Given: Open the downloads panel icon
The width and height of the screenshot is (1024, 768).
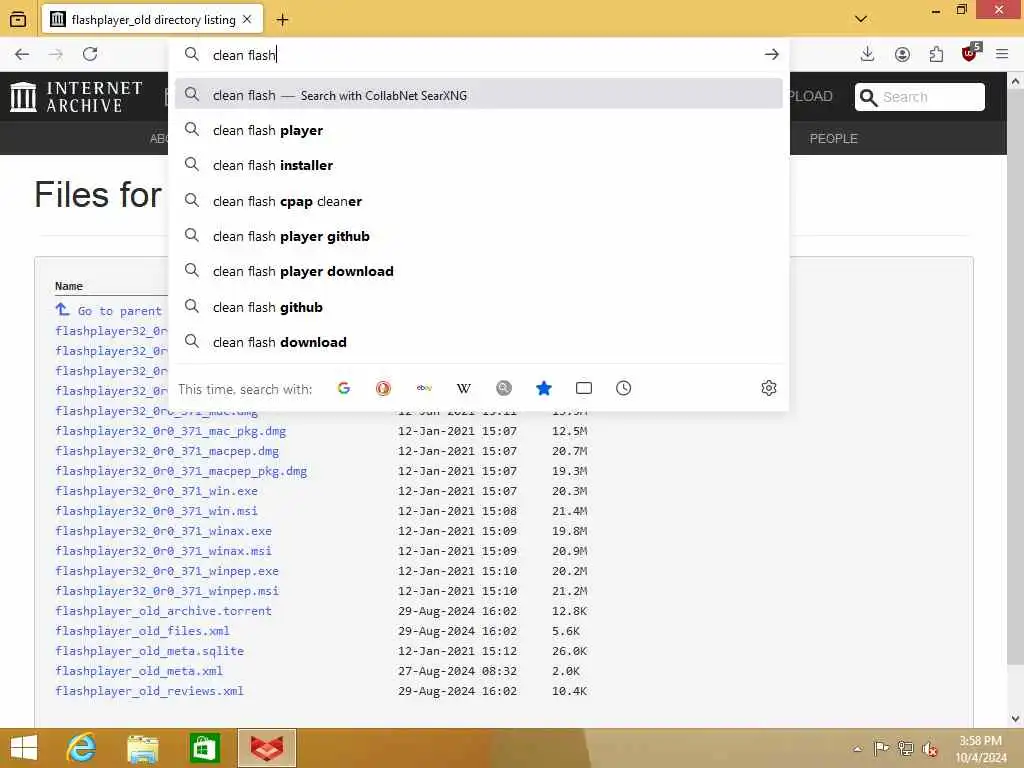Looking at the screenshot, I should pyautogui.click(x=867, y=54).
